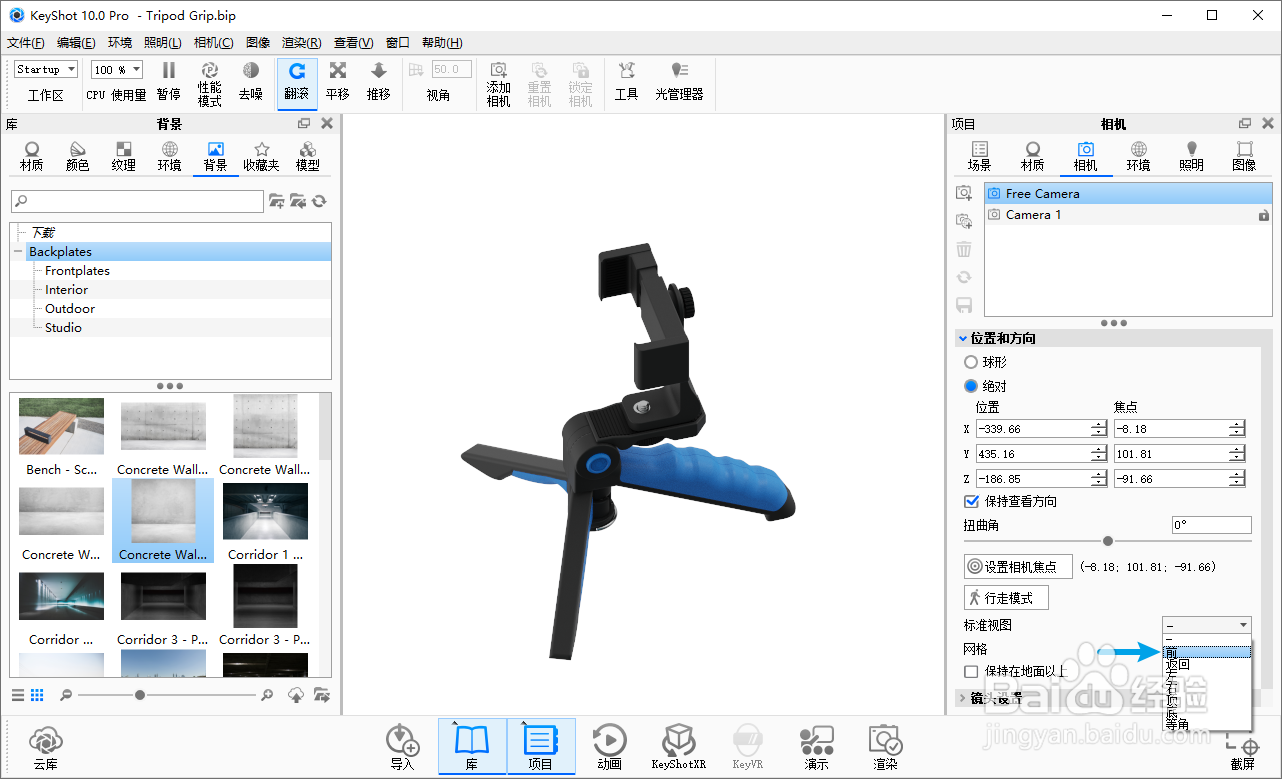1282x779 pixels.
Task: Expand the 镜头设置 section
Action: pyautogui.click(x=963, y=698)
